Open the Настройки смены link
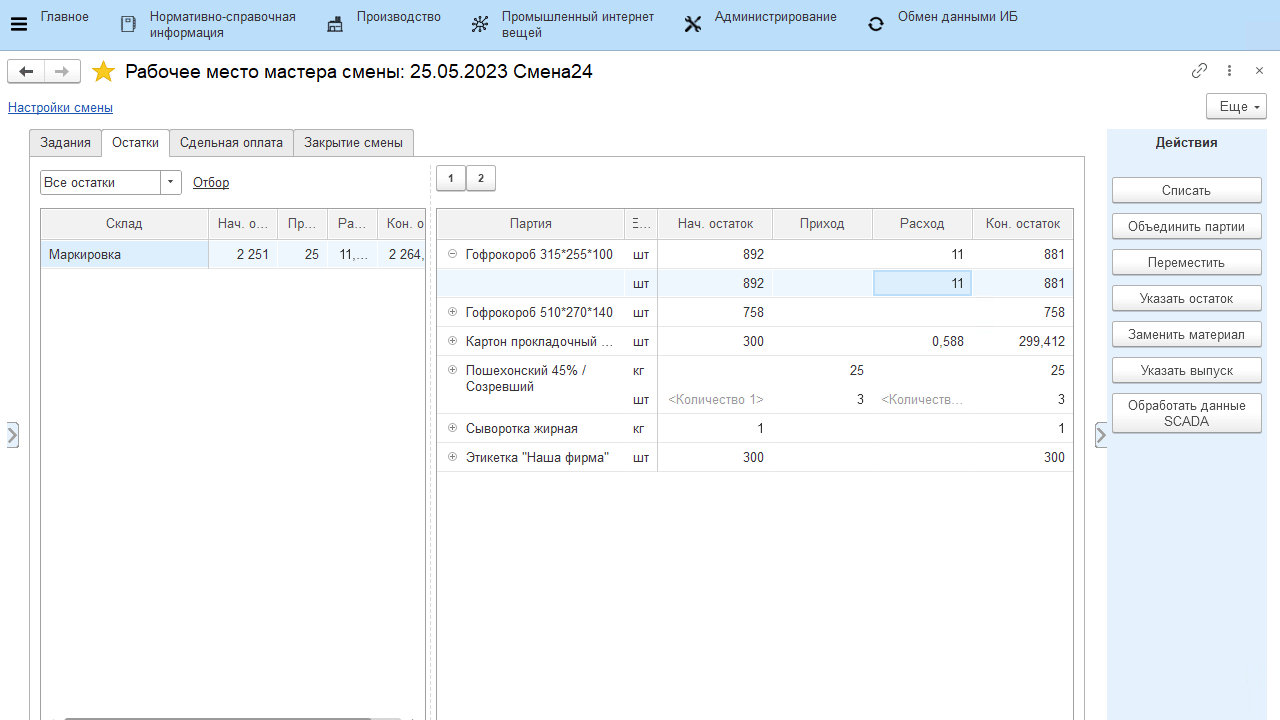This screenshot has height=720, width=1280. pos(60,108)
